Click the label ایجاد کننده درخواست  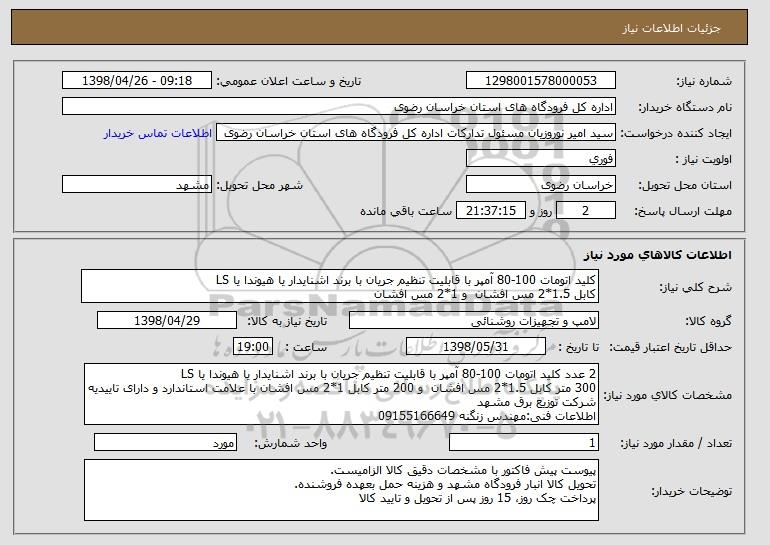(x=676, y=134)
